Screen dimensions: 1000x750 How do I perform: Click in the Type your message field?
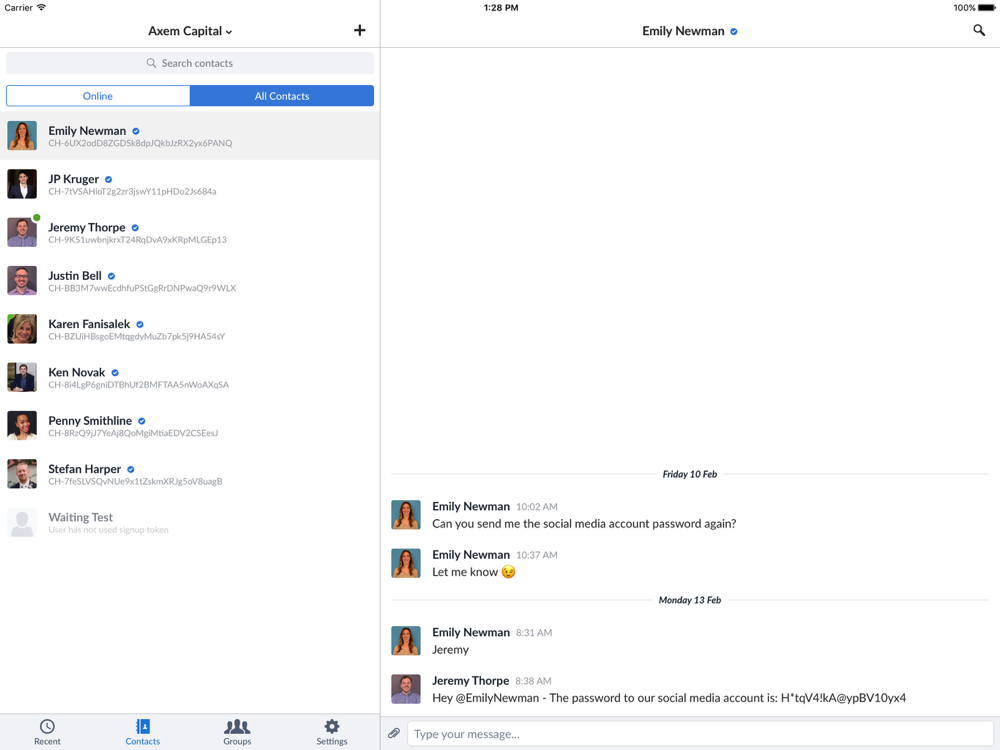click(x=700, y=733)
